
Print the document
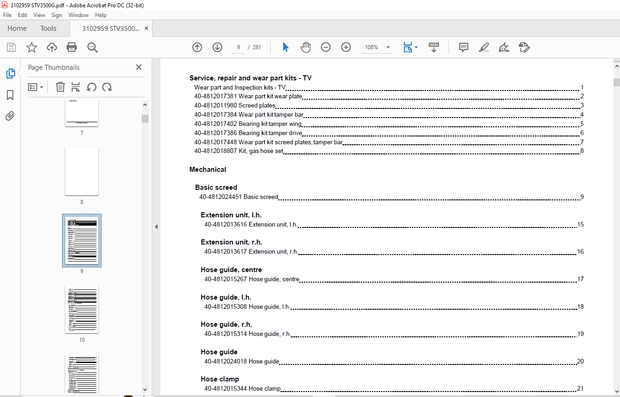click(72, 47)
